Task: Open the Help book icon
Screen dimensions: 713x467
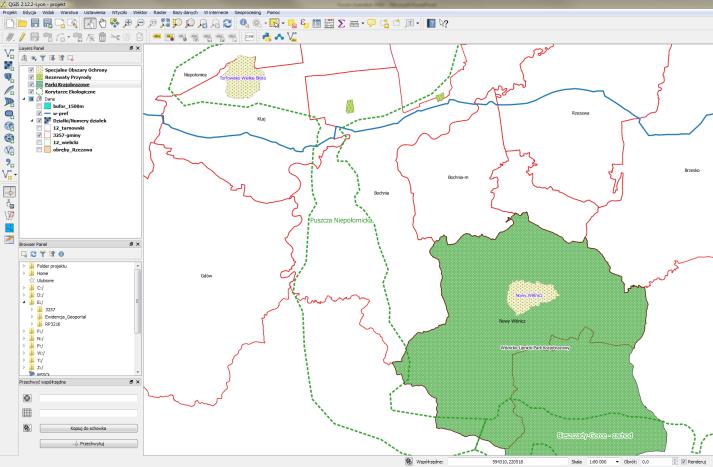Action: click(431, 23)
